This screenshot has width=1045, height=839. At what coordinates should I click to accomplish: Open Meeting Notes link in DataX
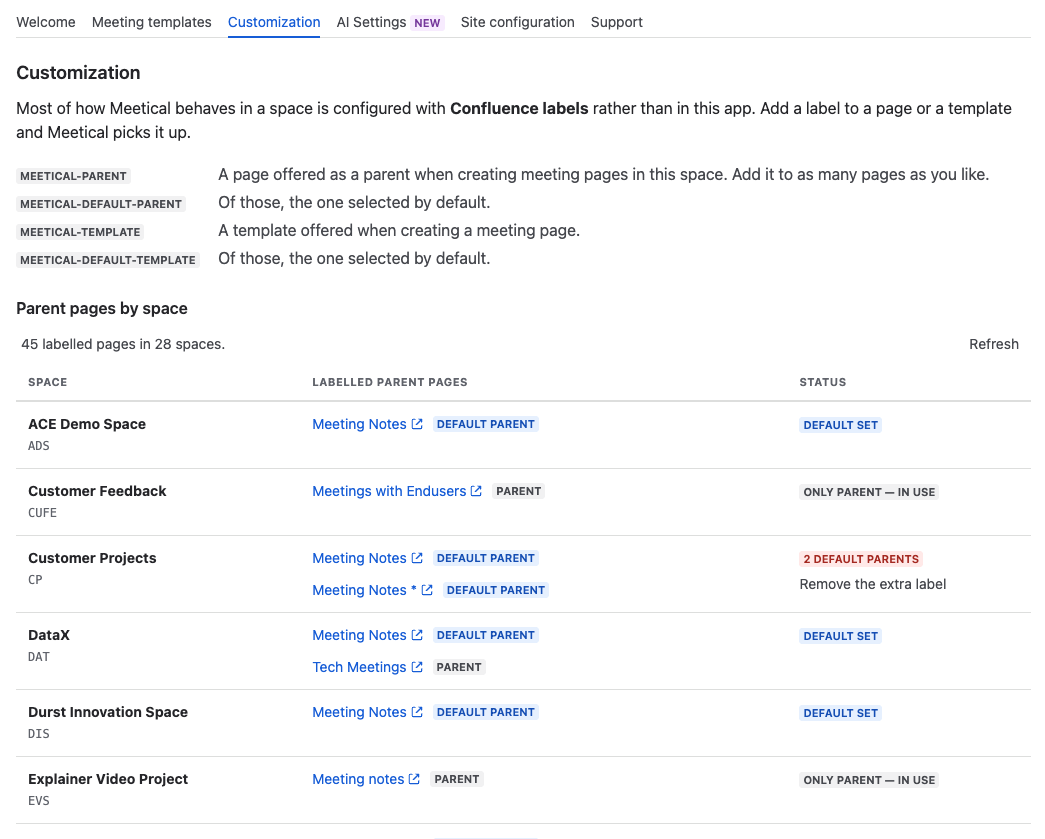[359, 635]
